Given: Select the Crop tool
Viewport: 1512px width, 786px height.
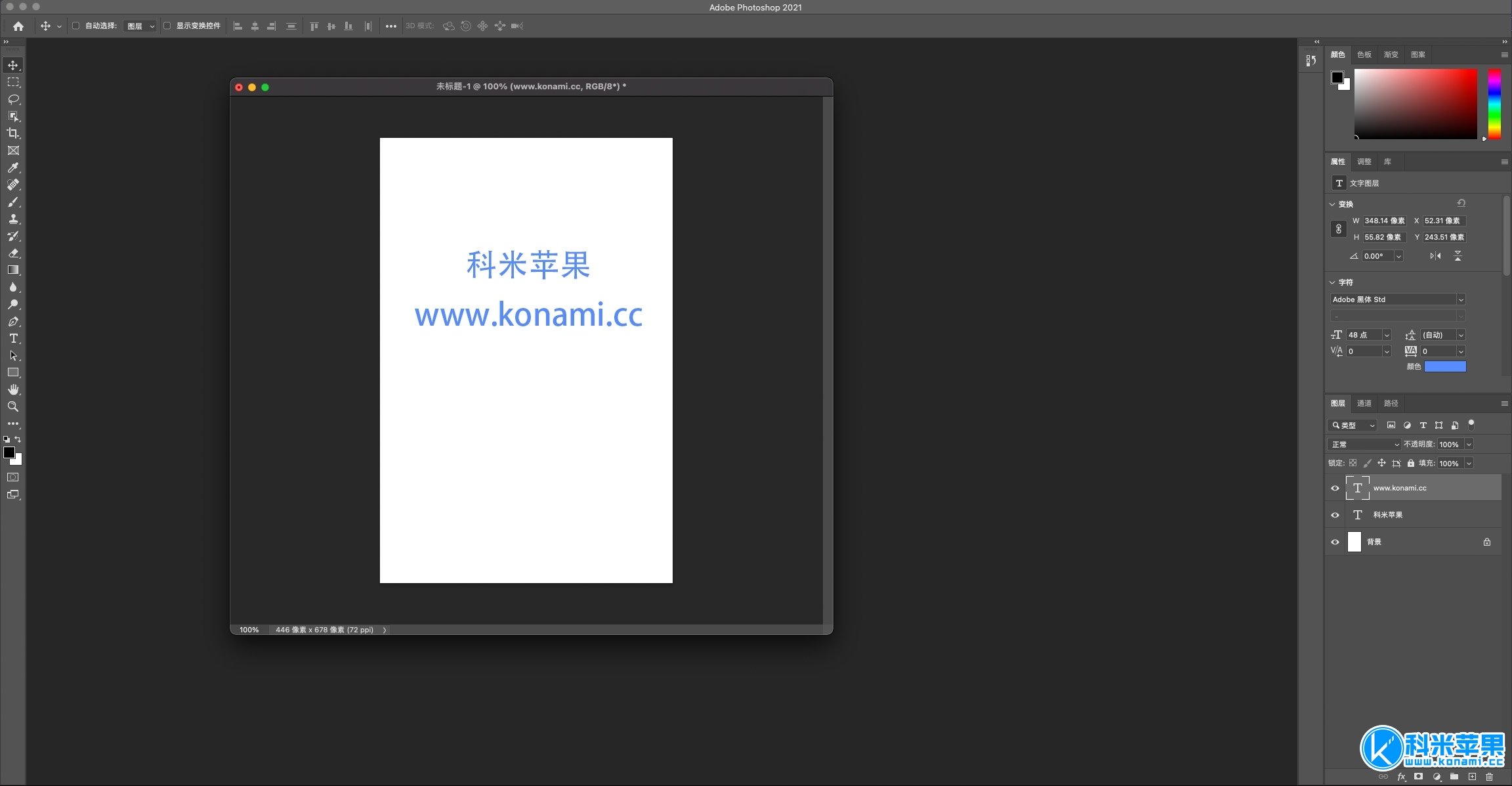Looking at the screenshot, I should pos(13,133).
